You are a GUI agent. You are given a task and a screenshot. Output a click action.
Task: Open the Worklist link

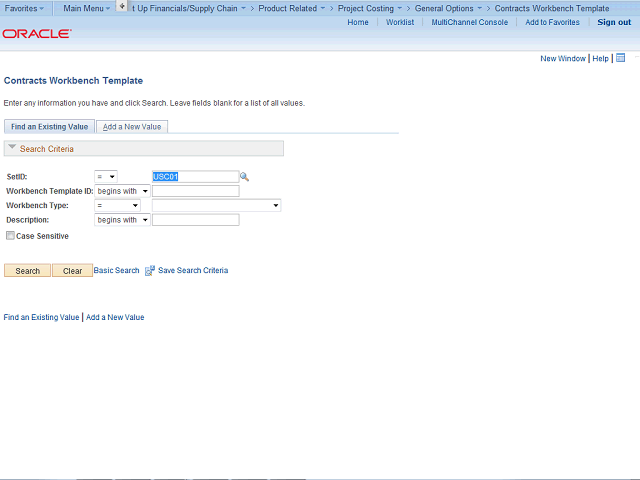pyautogui.click(x=400, y=22)
